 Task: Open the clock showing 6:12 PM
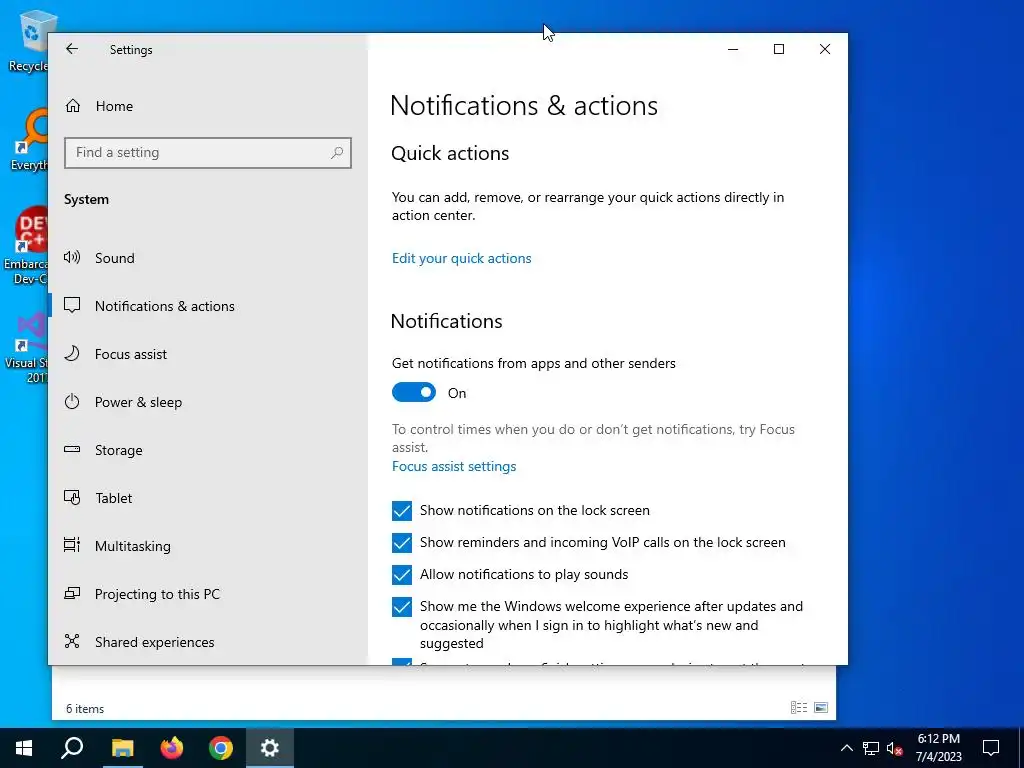point(938,748)
